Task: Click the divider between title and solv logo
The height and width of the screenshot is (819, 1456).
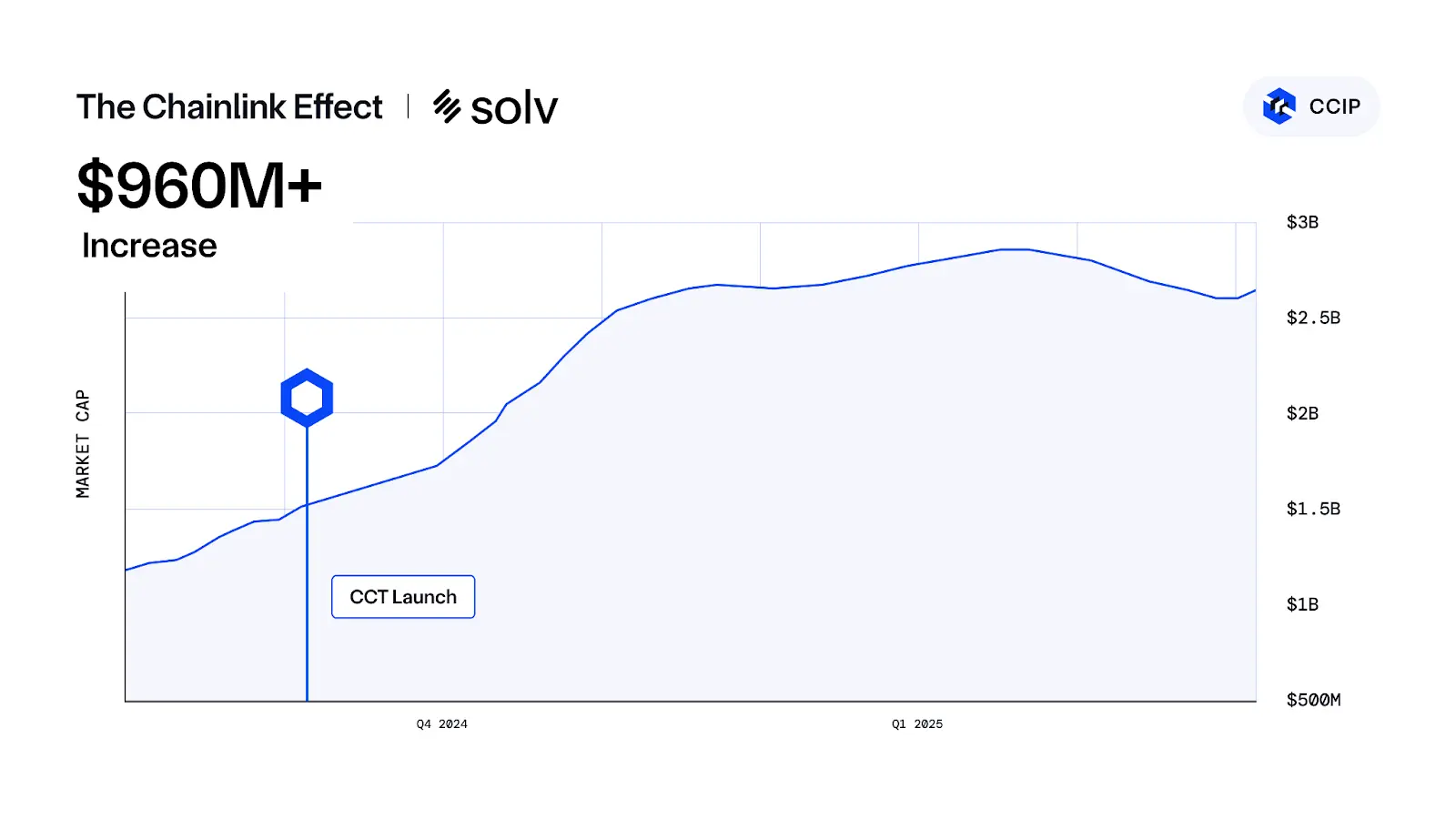Action: [x=408, y=106]
